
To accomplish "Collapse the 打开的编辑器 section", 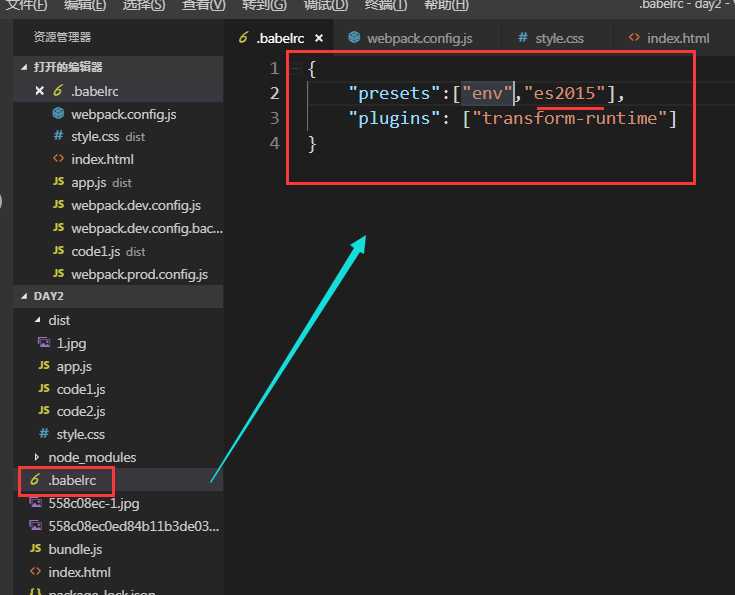I will (x=26, y=67).
